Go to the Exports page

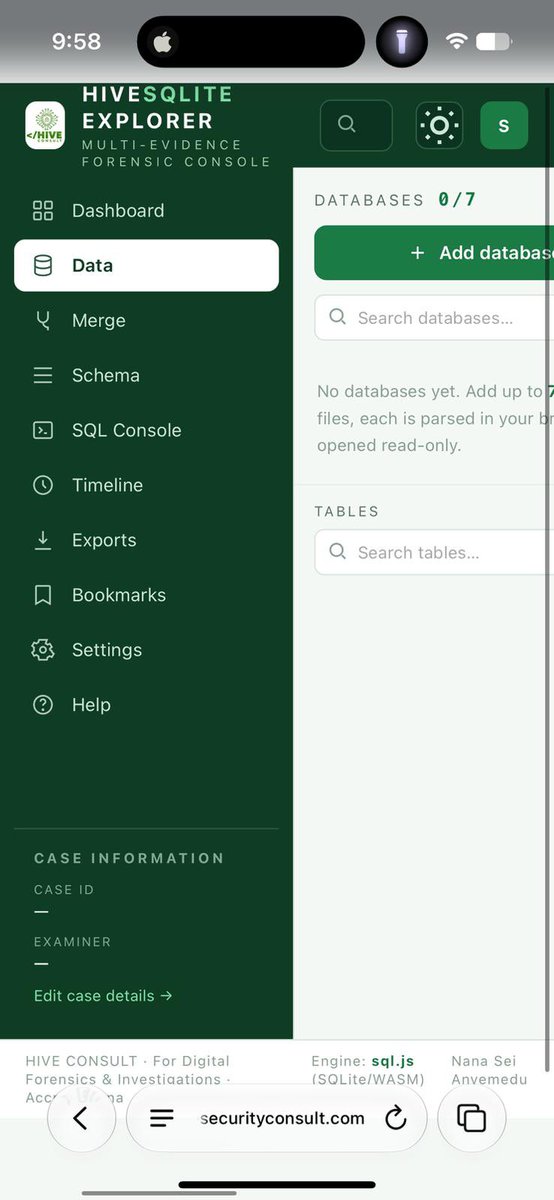tap(146, 540)
